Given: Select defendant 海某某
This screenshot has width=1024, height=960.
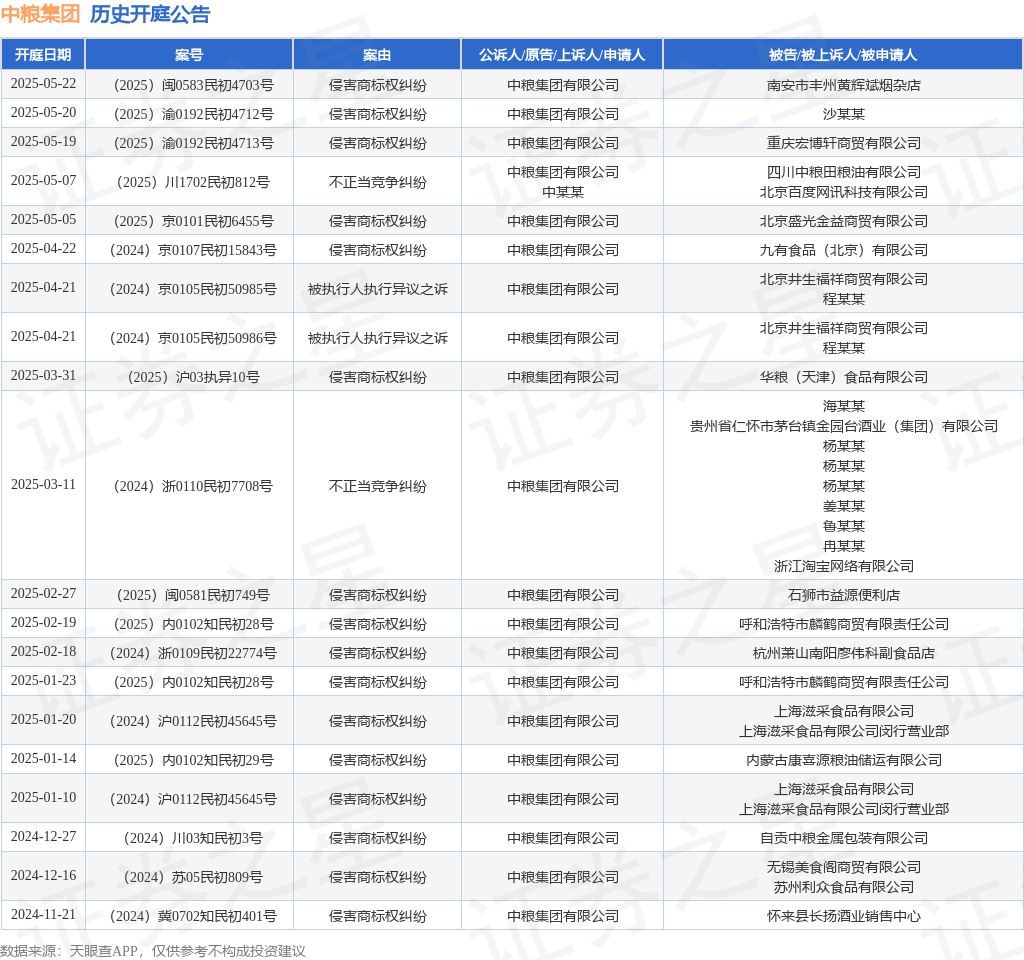Looking at the screenshot, I should (843, 406).
